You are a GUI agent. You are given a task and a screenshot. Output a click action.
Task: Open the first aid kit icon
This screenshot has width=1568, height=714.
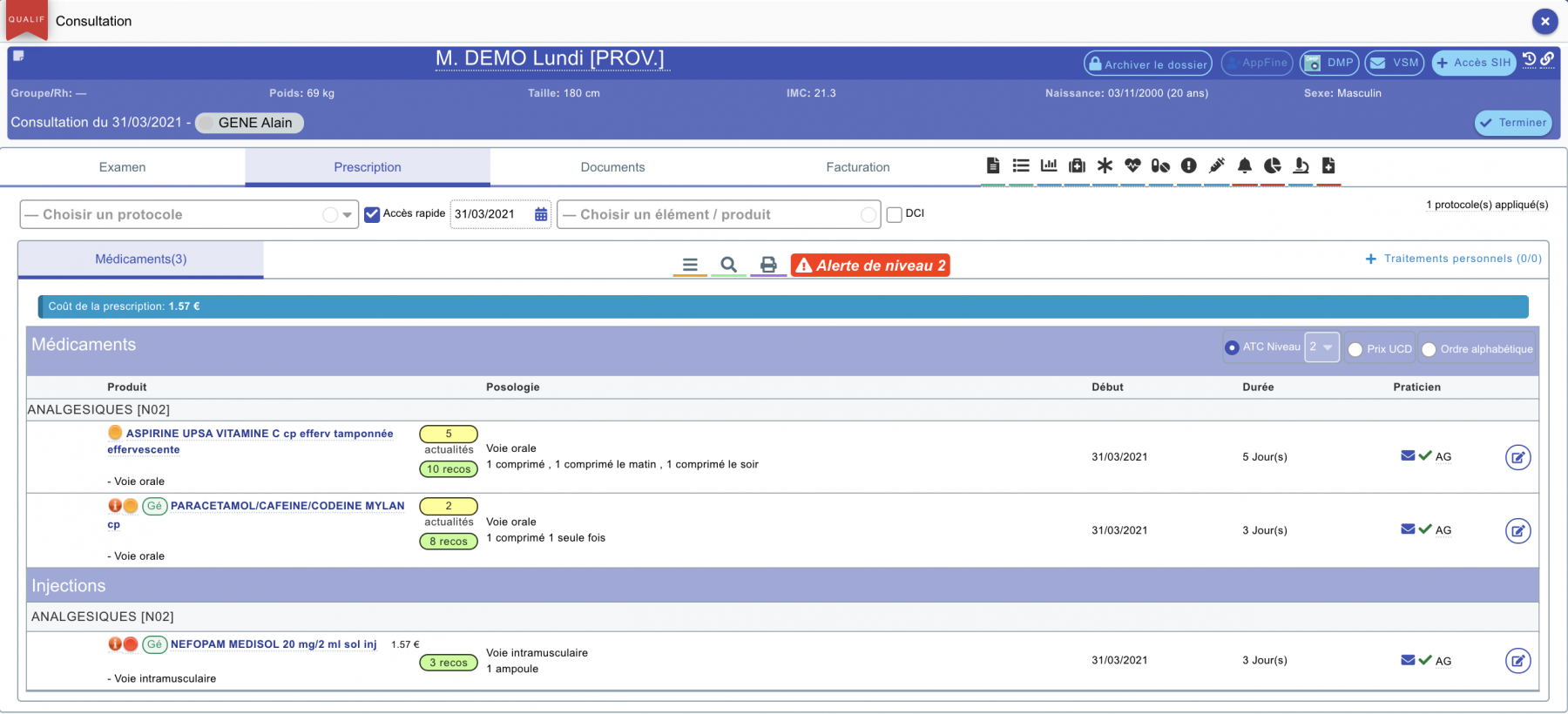1077,165
